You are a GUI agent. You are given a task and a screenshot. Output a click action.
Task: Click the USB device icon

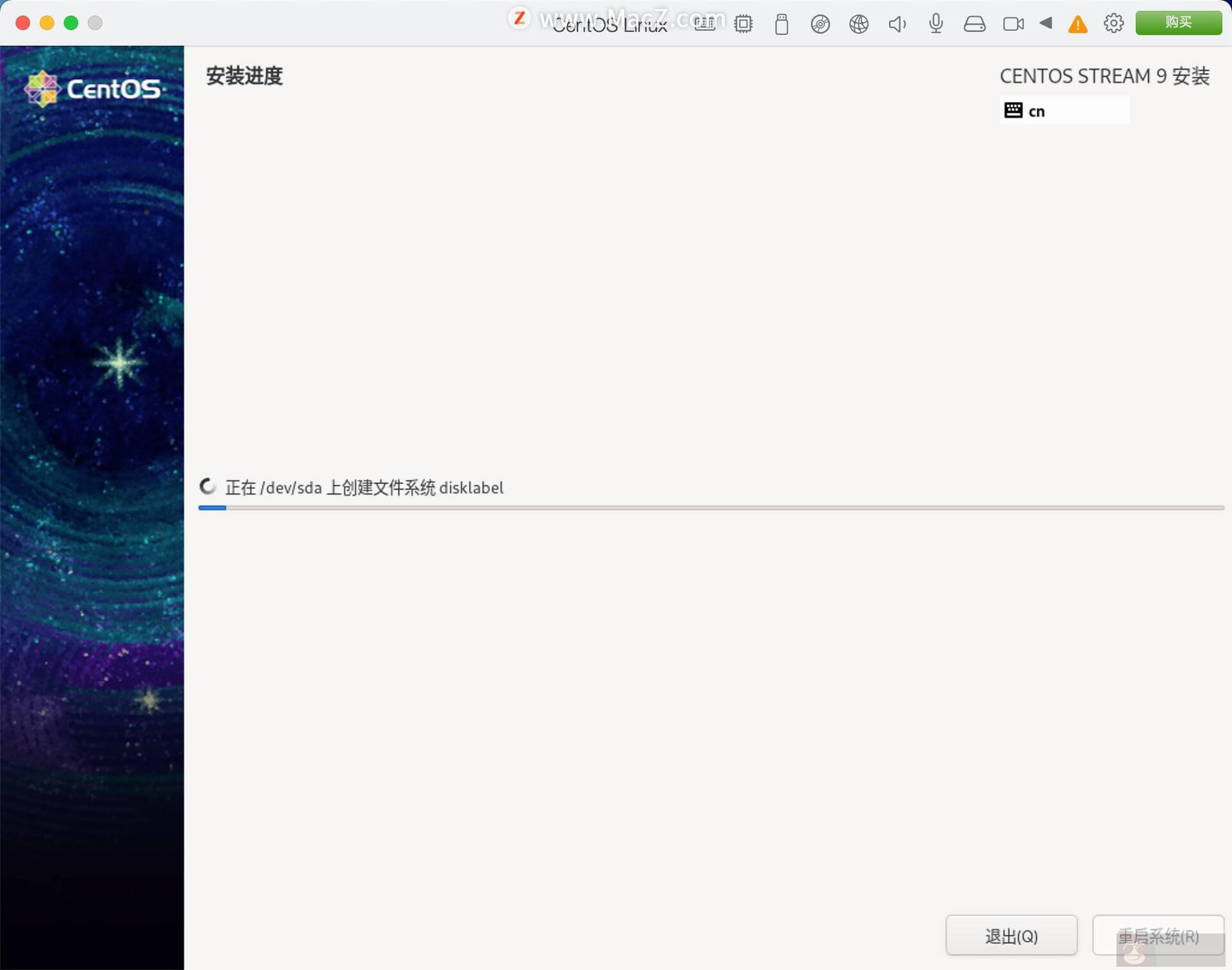tap(781, 24)
